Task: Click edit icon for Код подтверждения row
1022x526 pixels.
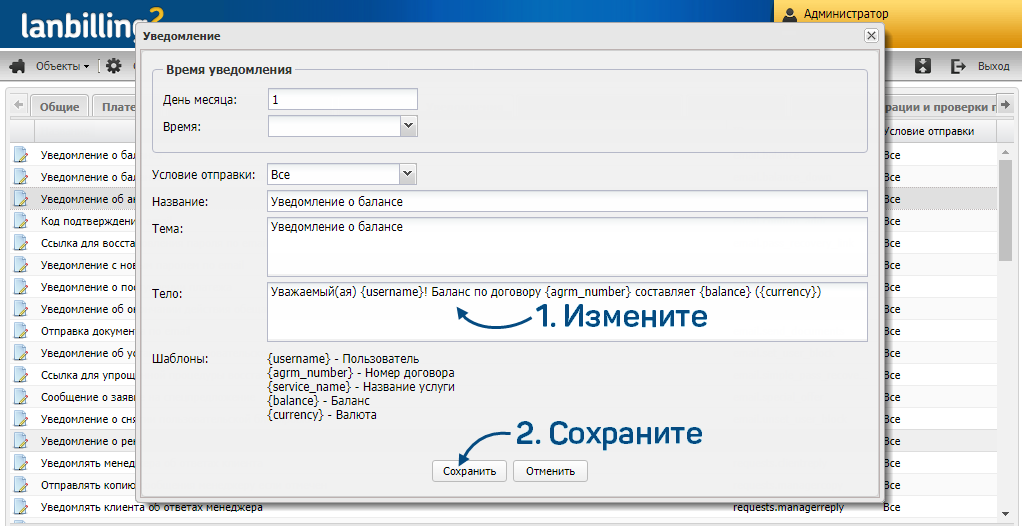Action: tap(21, 221)
